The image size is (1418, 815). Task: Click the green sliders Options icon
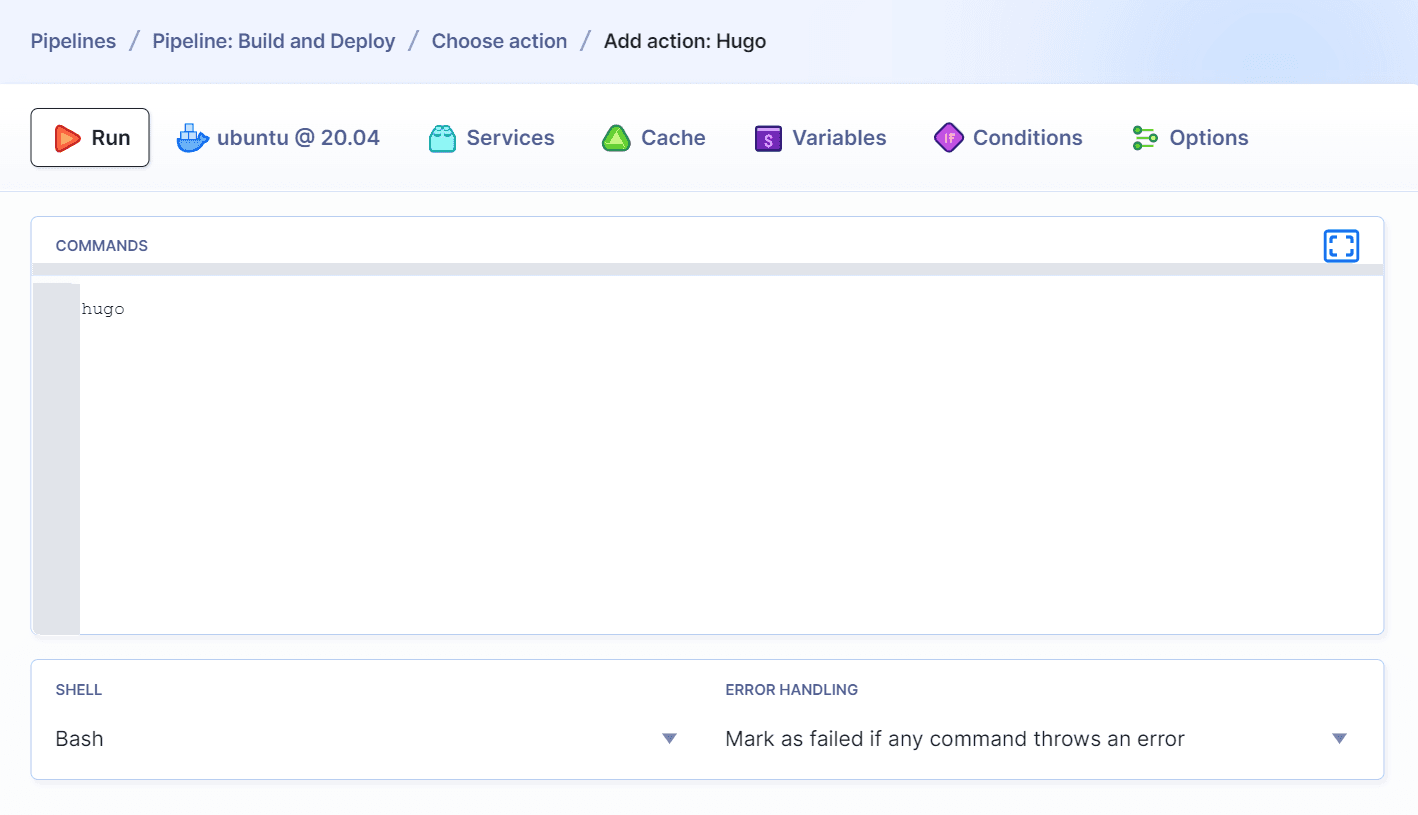coord(1144,138)
